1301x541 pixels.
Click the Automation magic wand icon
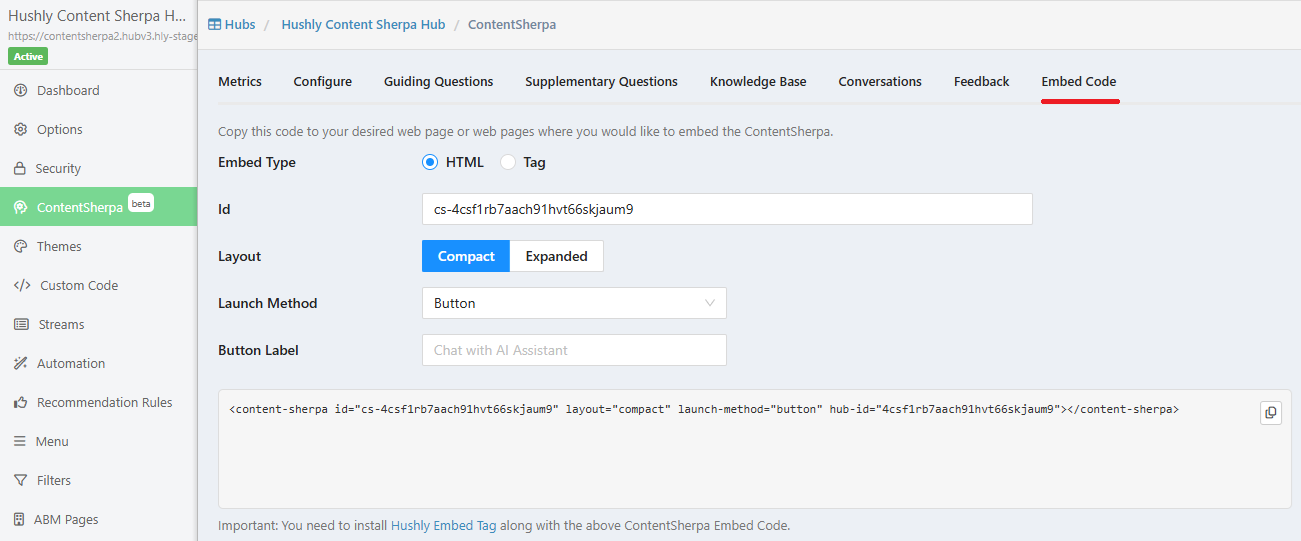[x=20, y=363]
